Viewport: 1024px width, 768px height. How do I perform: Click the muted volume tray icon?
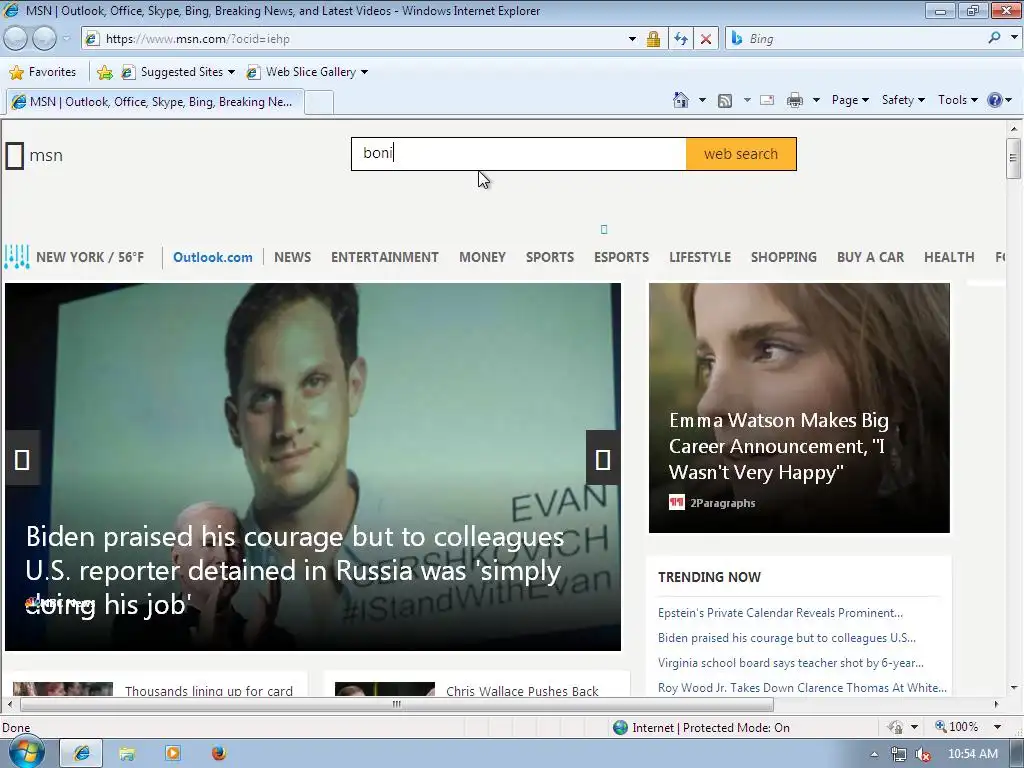click(923, 754)
